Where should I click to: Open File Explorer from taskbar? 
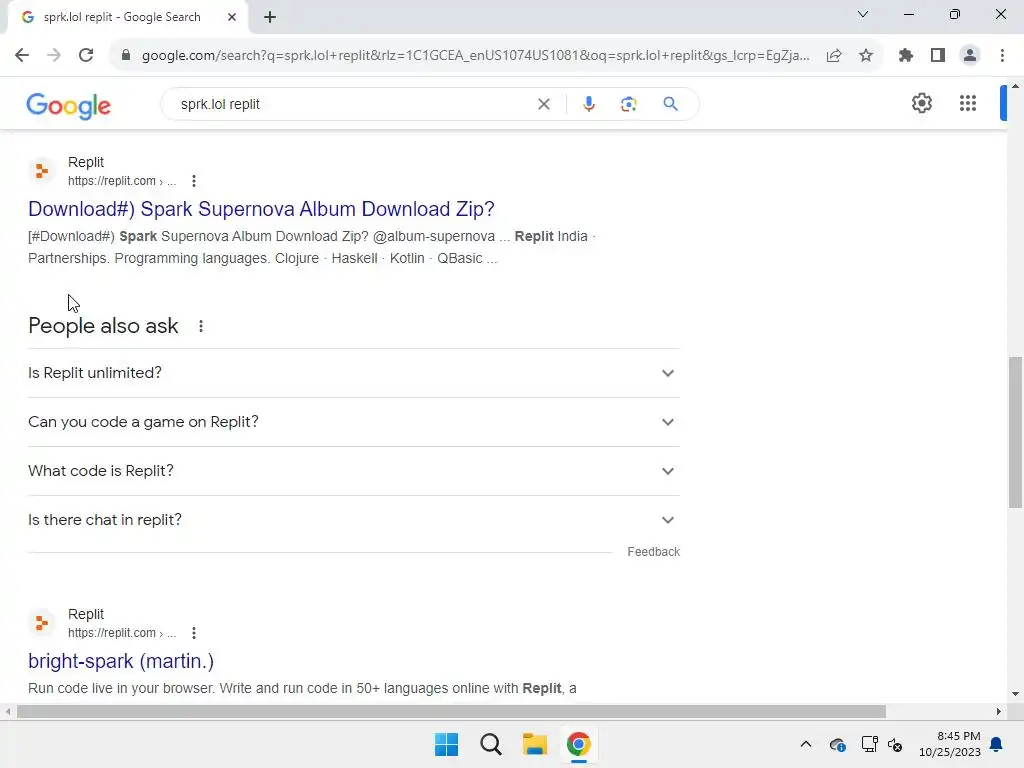coord(534,744)
